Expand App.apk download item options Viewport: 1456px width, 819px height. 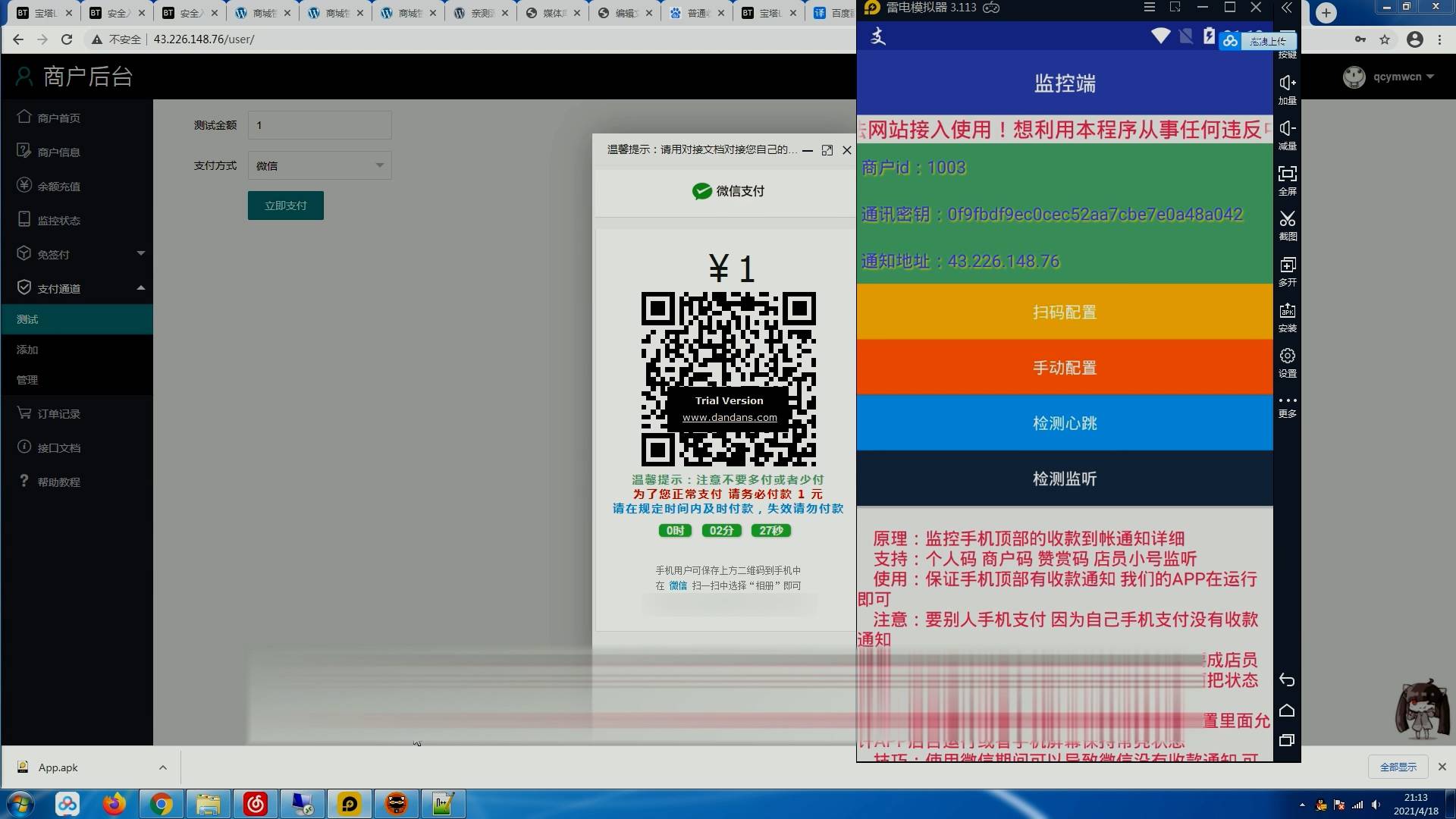(162, 767)
